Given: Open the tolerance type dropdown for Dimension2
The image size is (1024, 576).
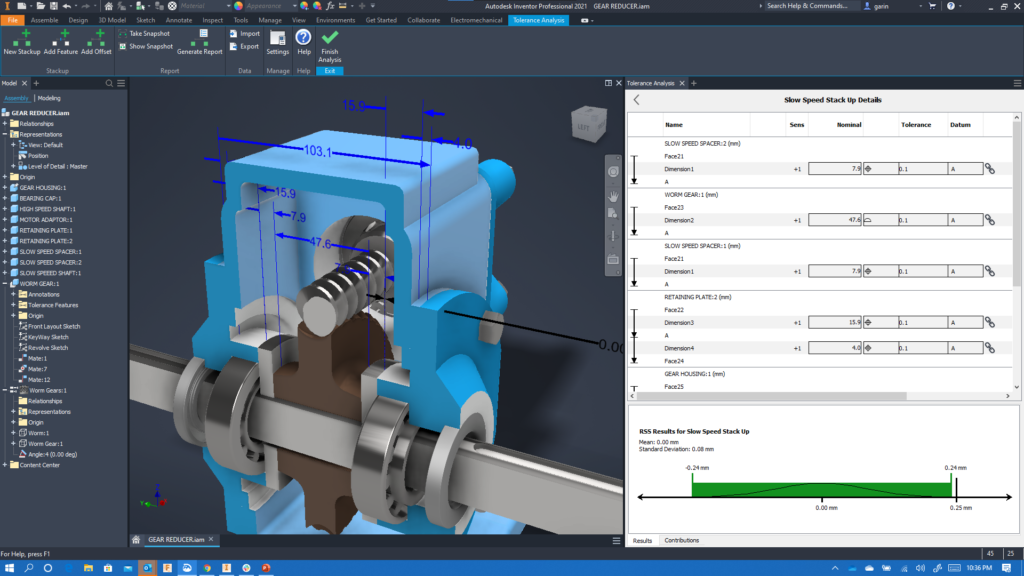Looking at the screenshot, I should pos(867,220).
